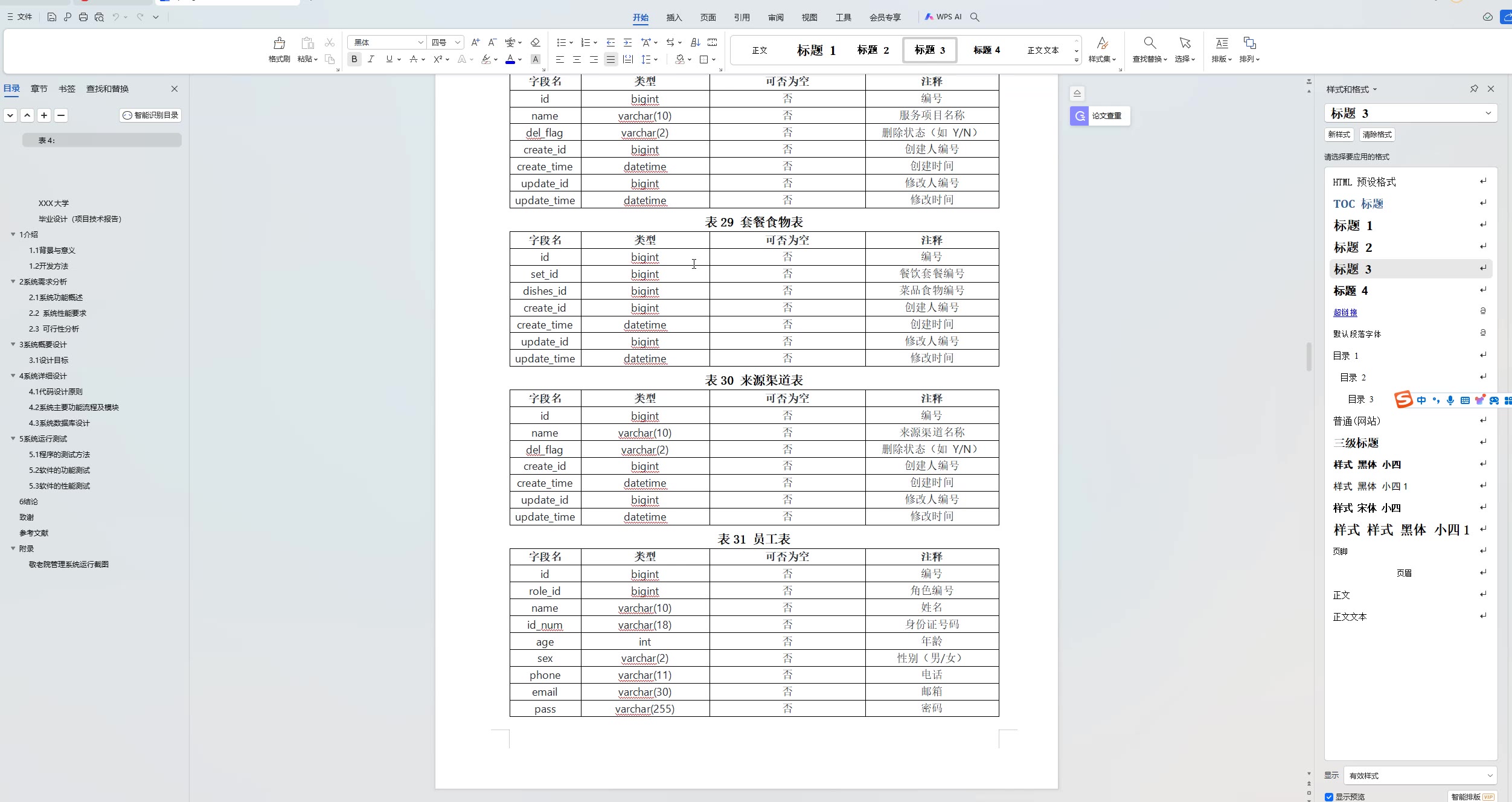
Task: Click the Print icon in quick toolbar
Action: click(x=83, y=17)
